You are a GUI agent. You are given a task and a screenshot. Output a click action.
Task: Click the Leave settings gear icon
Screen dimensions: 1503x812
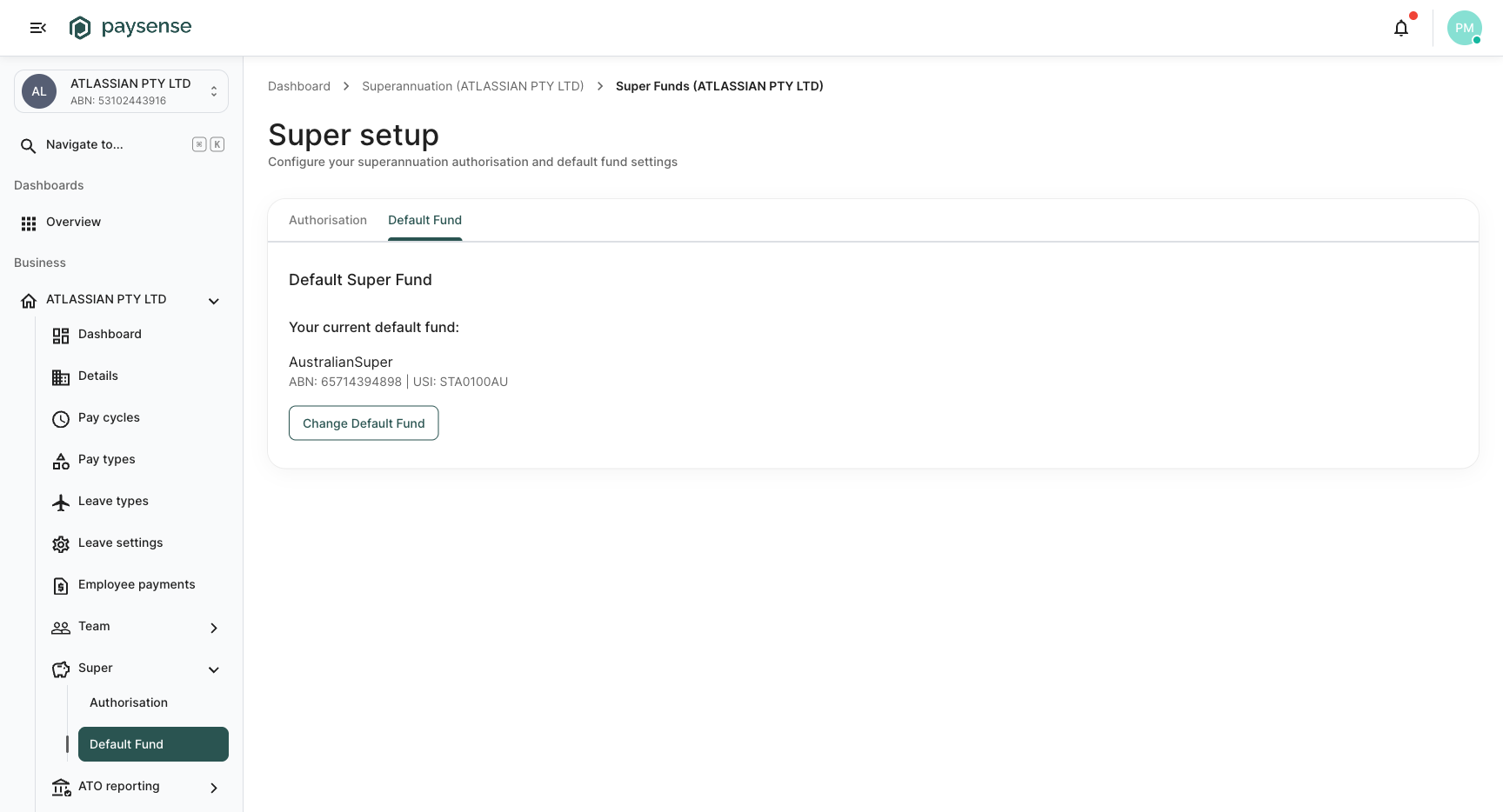[61, 544]
